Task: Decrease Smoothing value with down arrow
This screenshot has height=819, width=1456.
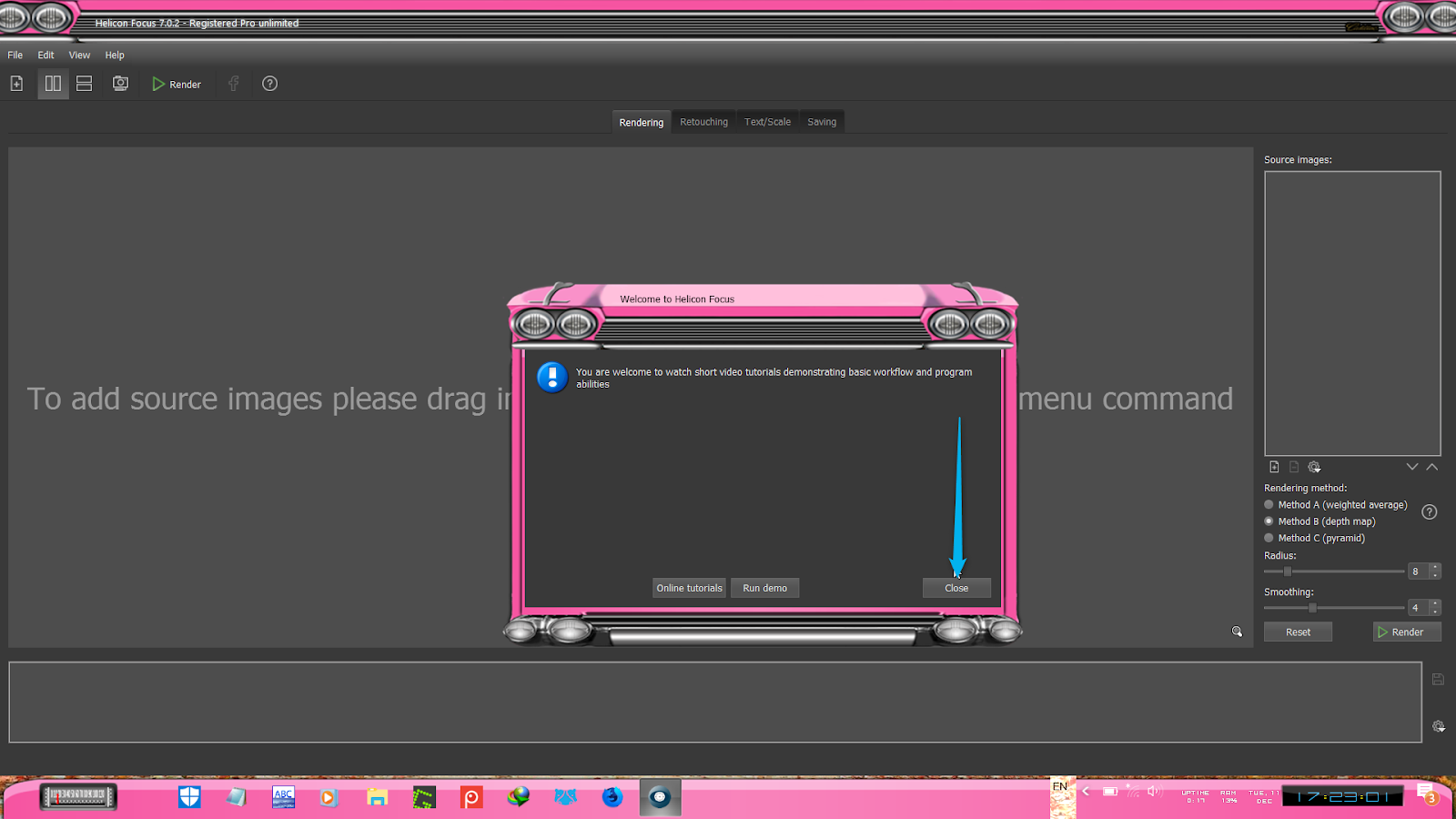Action: 1435,612
